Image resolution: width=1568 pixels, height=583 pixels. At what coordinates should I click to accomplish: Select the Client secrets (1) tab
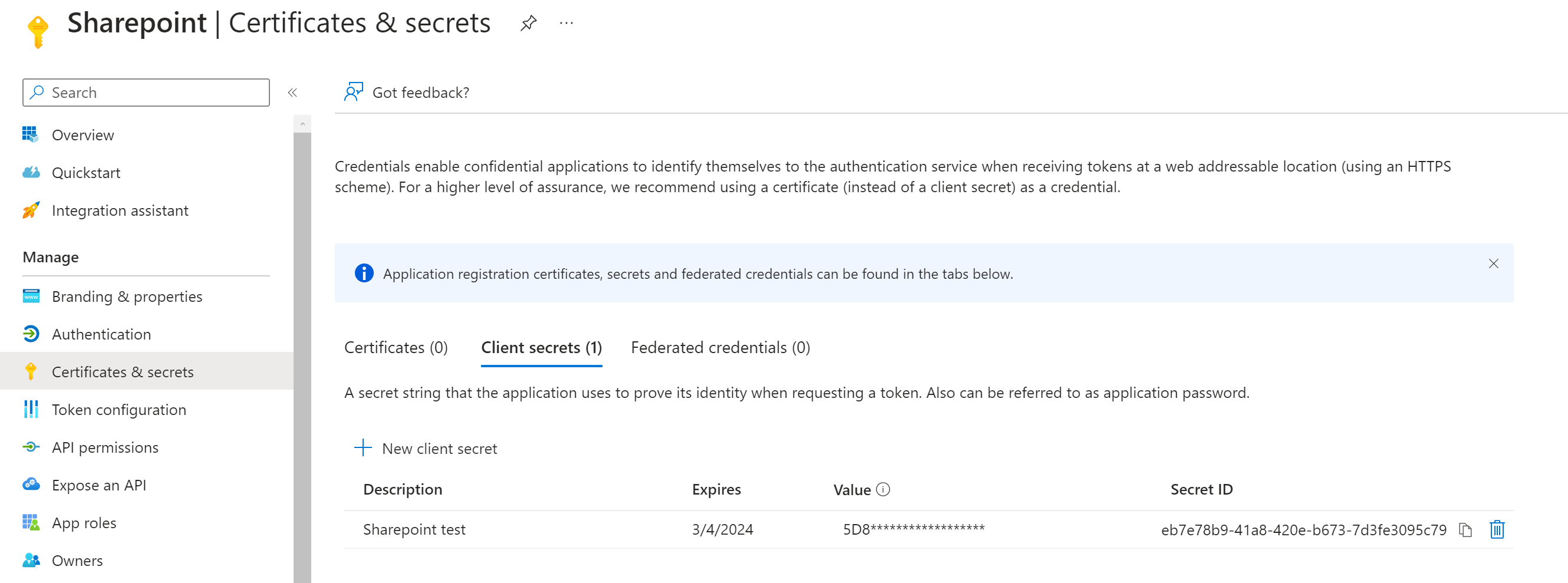coord(541,347)
